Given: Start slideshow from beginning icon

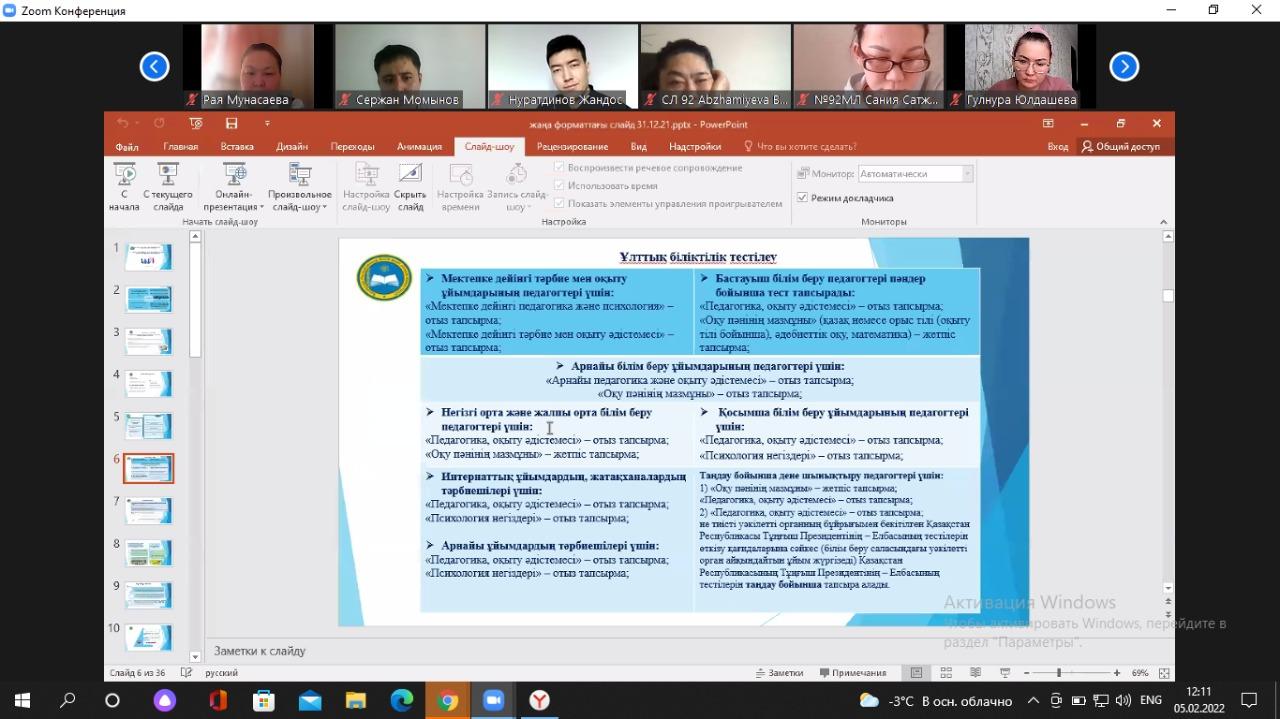Looking at the screenshot, I should pos(124,176).
